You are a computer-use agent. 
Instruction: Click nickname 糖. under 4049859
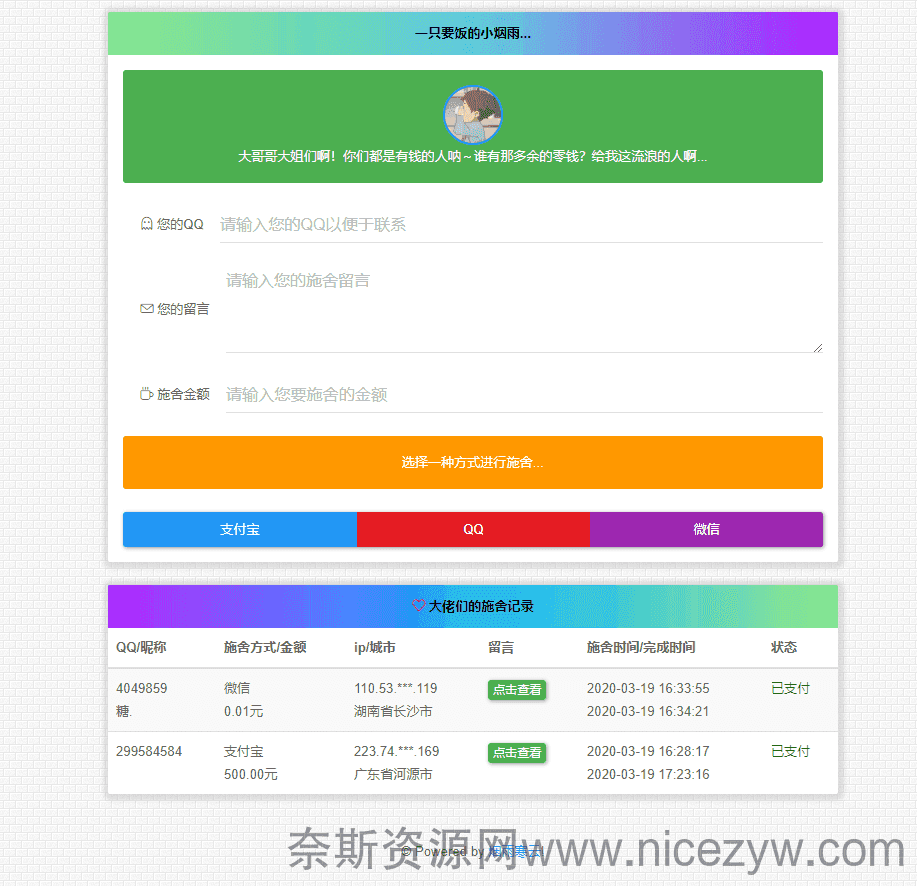124,711
